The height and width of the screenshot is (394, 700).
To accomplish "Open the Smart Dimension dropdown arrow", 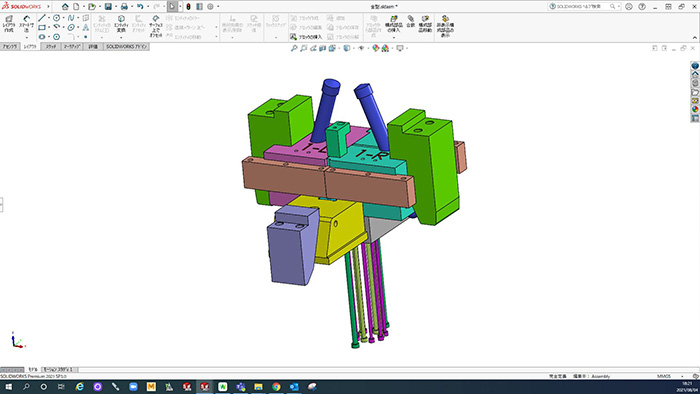I will 26,37.
